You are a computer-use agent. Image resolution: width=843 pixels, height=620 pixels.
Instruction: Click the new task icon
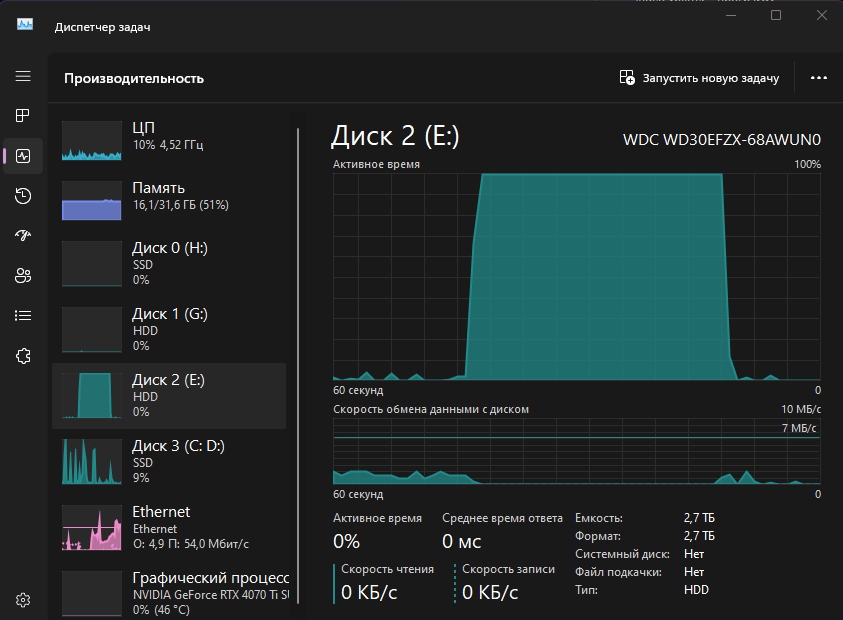tap(627, 77)
